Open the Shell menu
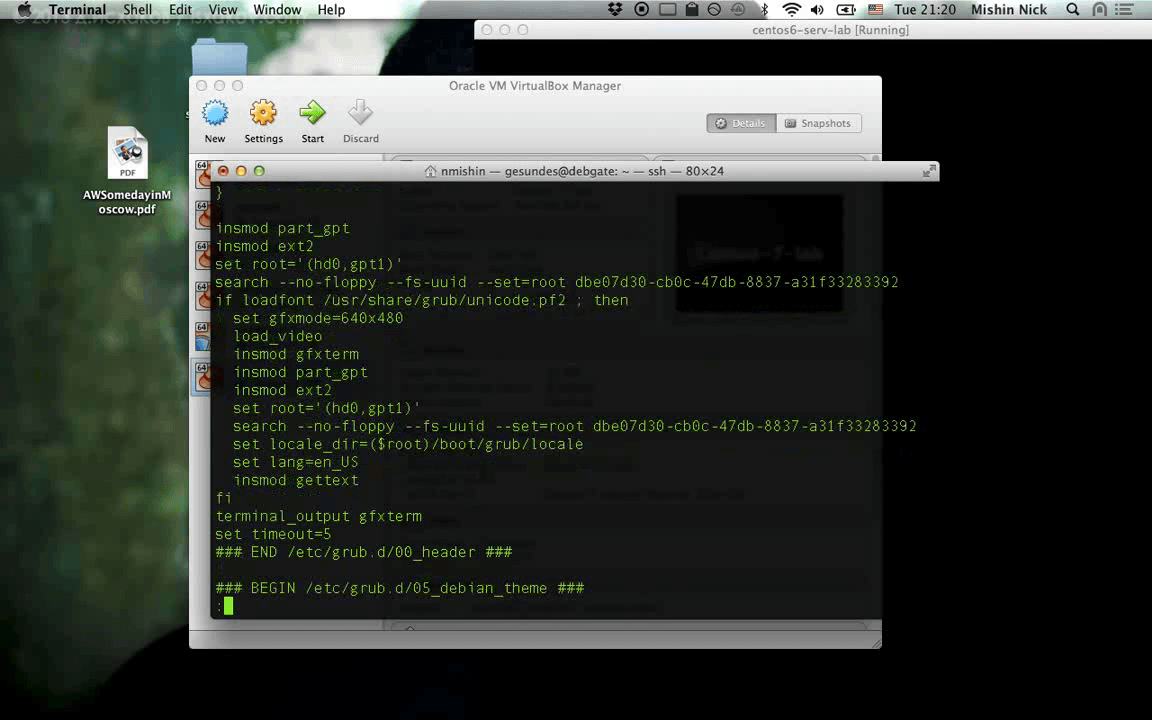Screen dimensions: 1152x720 click(137, 10)
